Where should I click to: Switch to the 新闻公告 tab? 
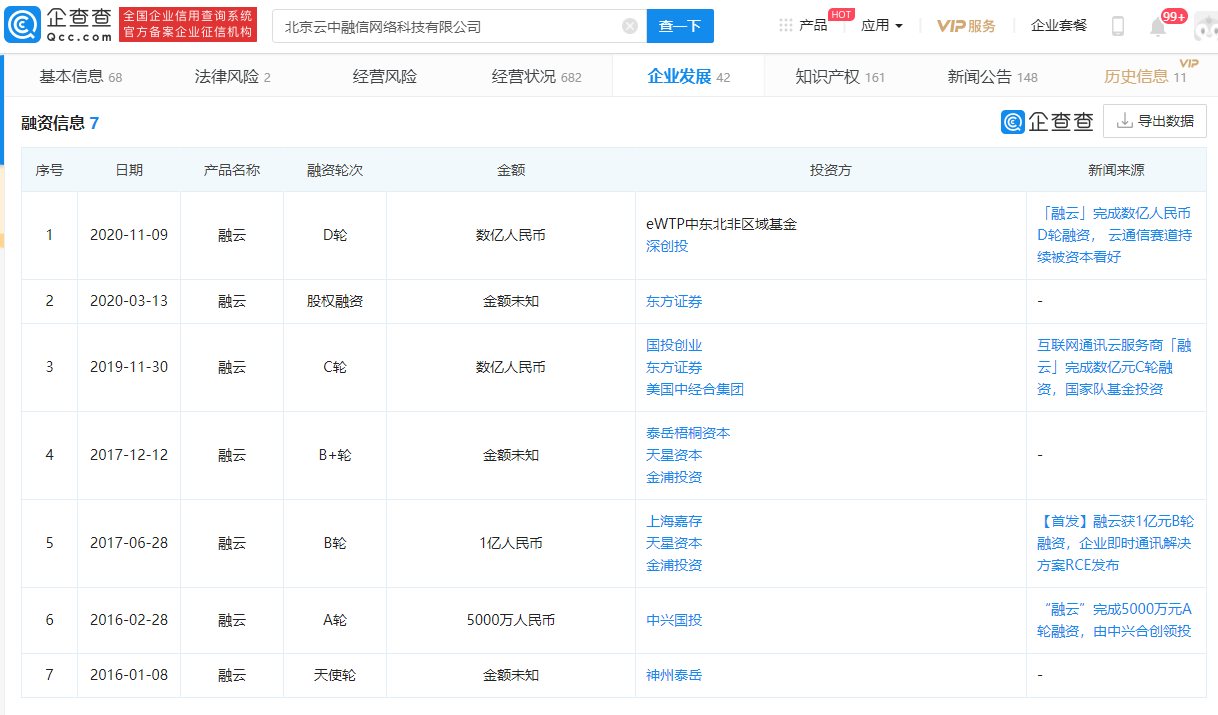click(993, 76)
